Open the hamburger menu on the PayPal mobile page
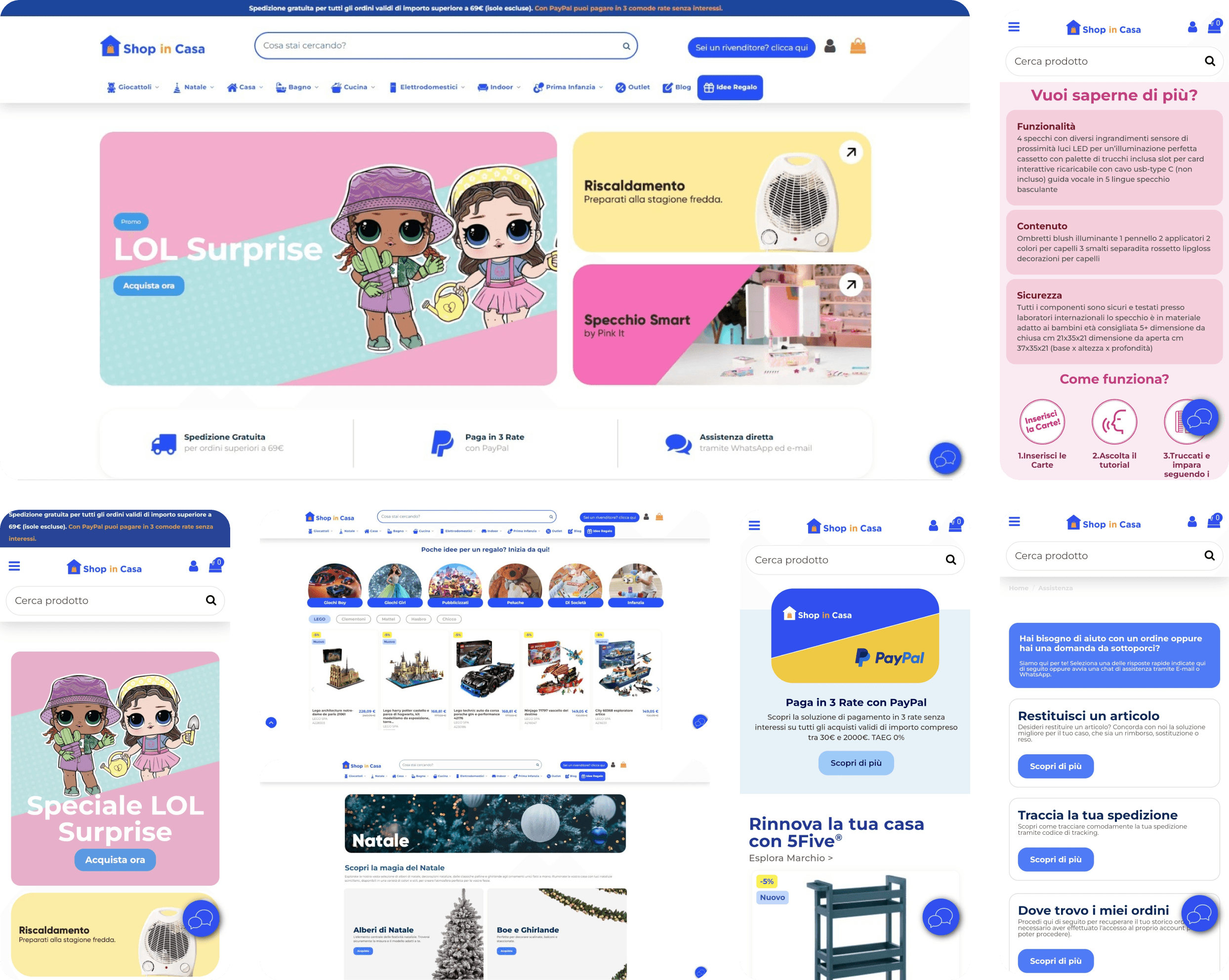This screenshot has height=980, width=1229. coord(754,526)
